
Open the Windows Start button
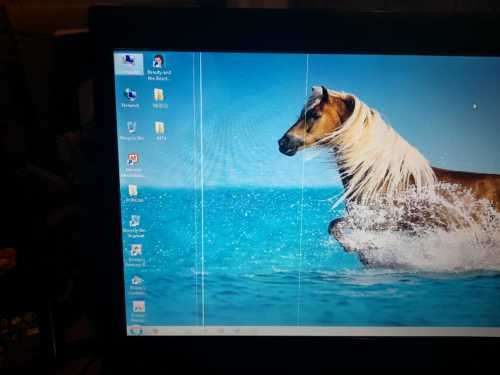click(x=135, y=330)
